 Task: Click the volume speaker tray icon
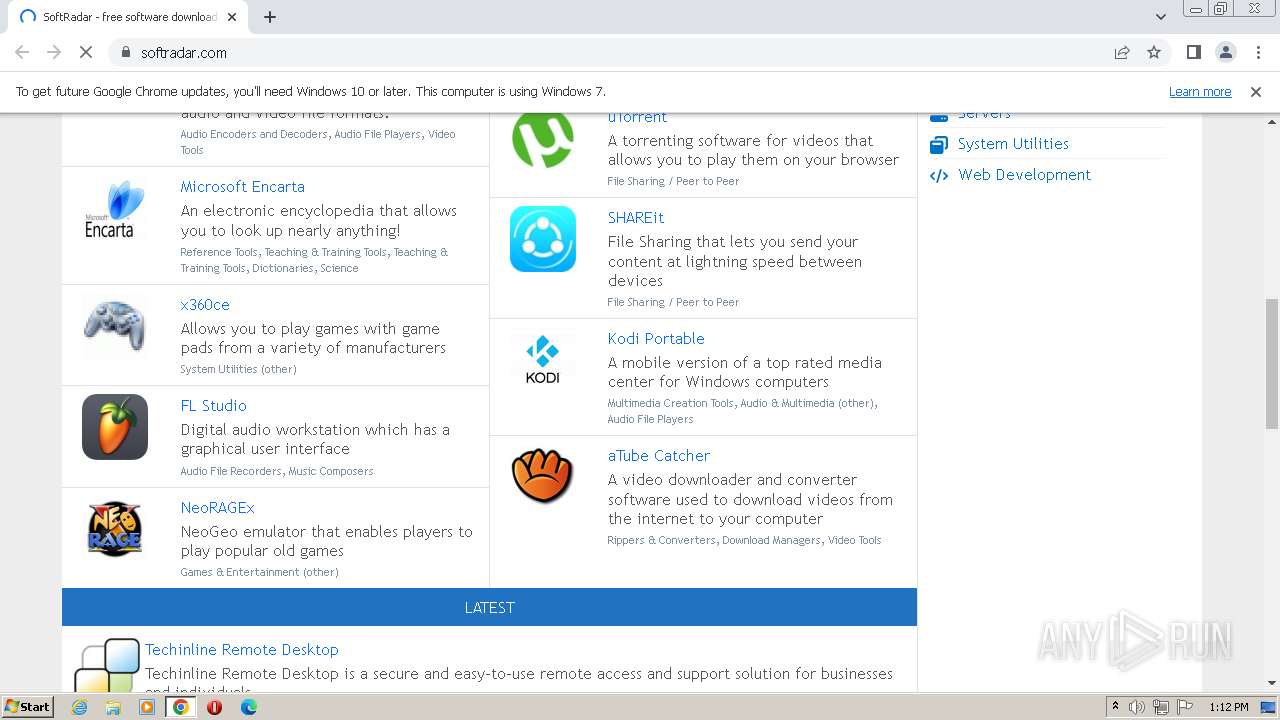pos(1137,707)
